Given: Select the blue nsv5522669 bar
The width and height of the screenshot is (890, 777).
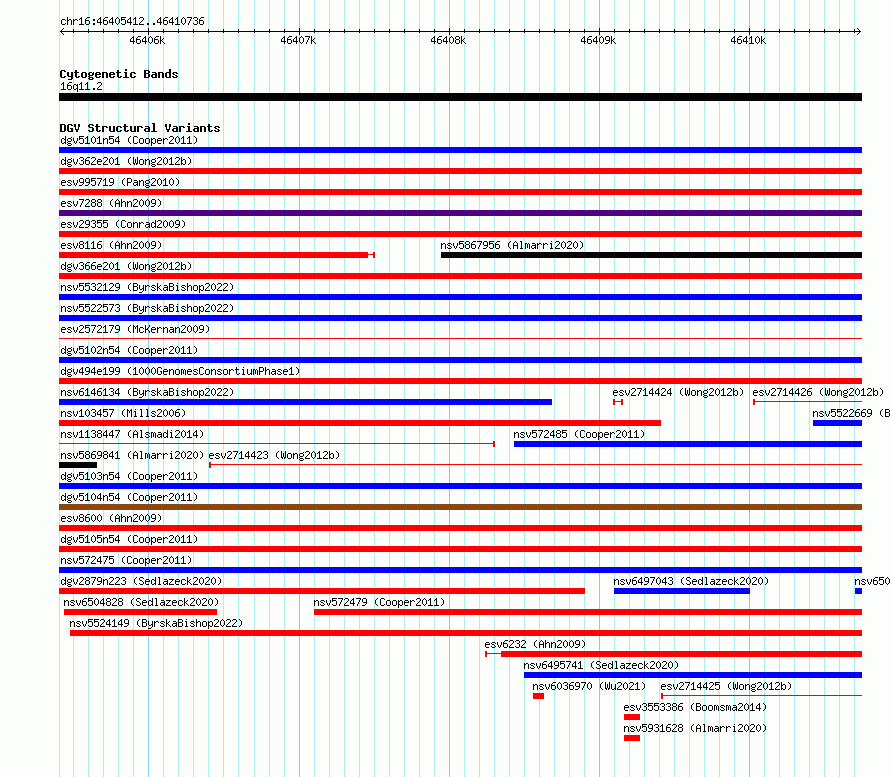Looking at the screenshot, I should coord(837,423).
